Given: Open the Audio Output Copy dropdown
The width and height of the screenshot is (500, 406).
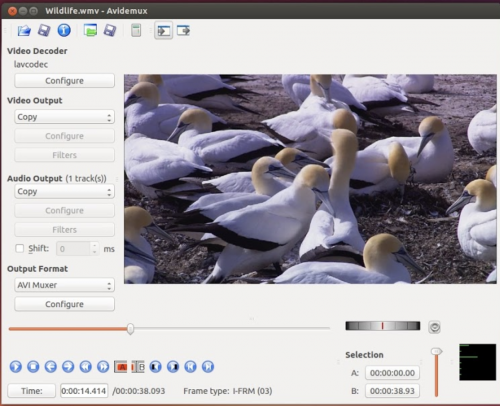Looking at the screenshot, I should [64, 192].
